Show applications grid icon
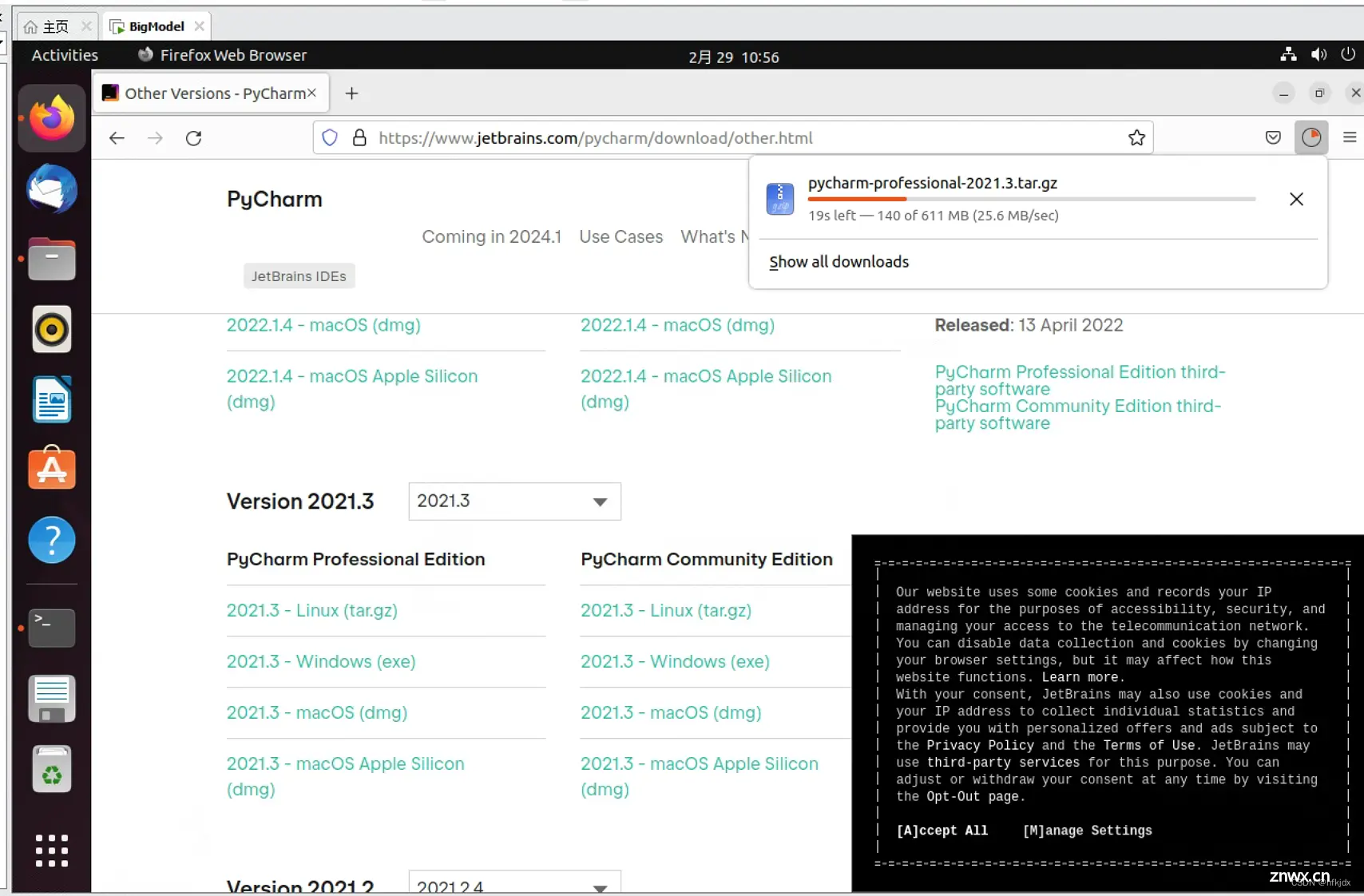Screen dimensions: 1364x896 point(52,850)
